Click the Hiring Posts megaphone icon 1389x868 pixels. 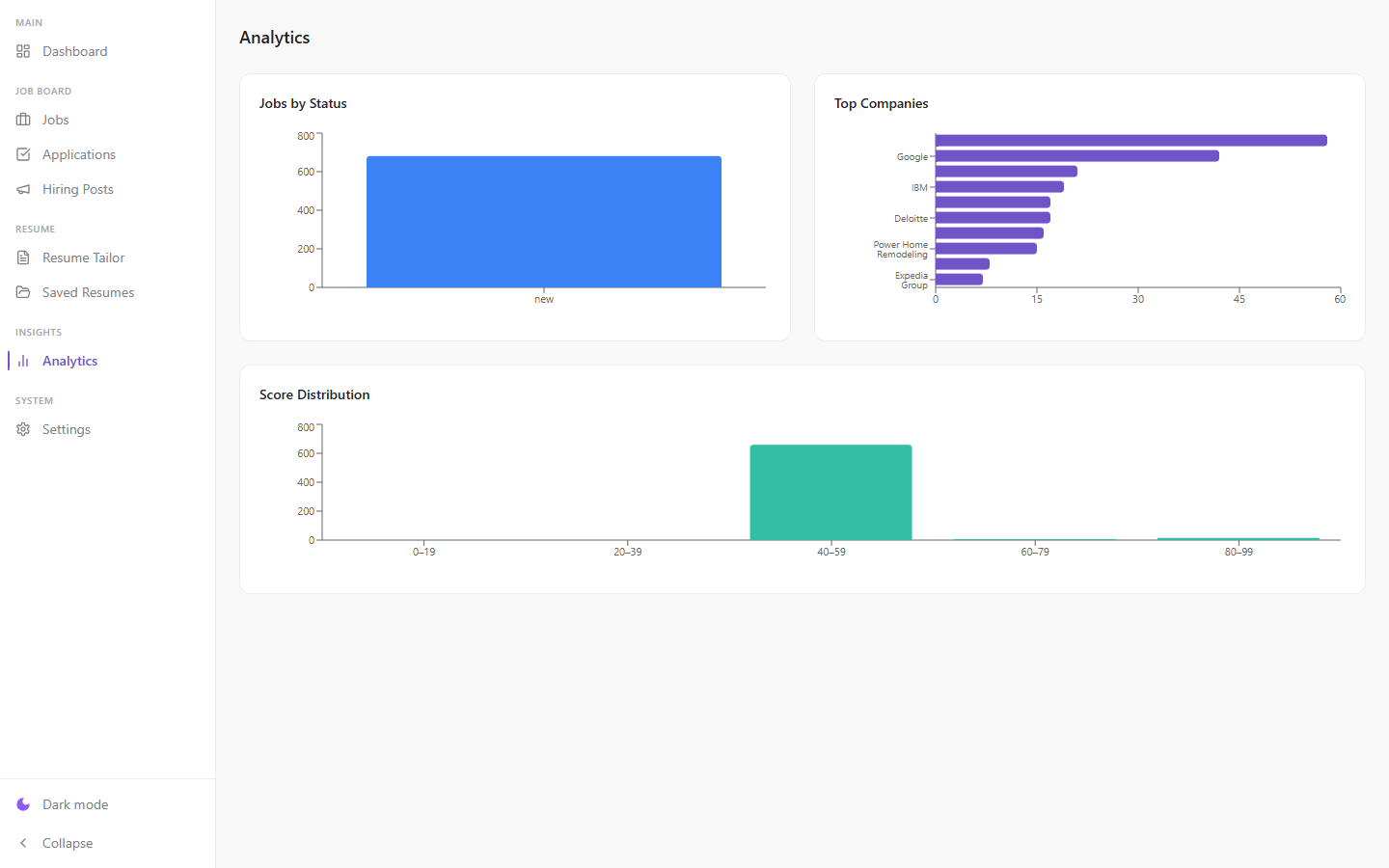point(23,189)
